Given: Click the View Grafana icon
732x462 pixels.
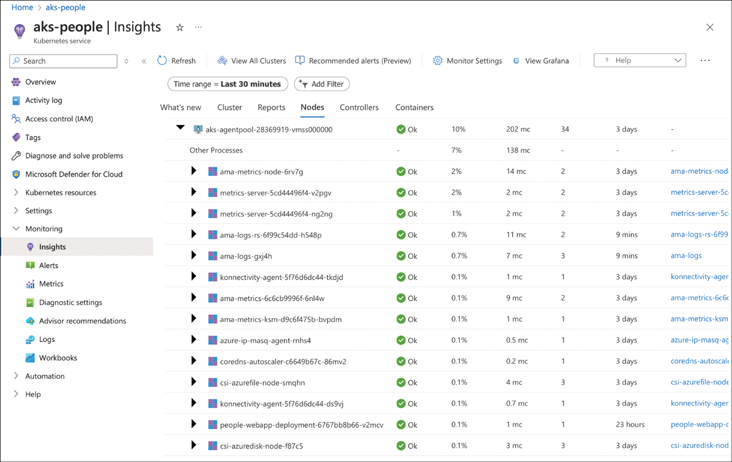Looking at the screenshot, I should (x=516, y=61).
